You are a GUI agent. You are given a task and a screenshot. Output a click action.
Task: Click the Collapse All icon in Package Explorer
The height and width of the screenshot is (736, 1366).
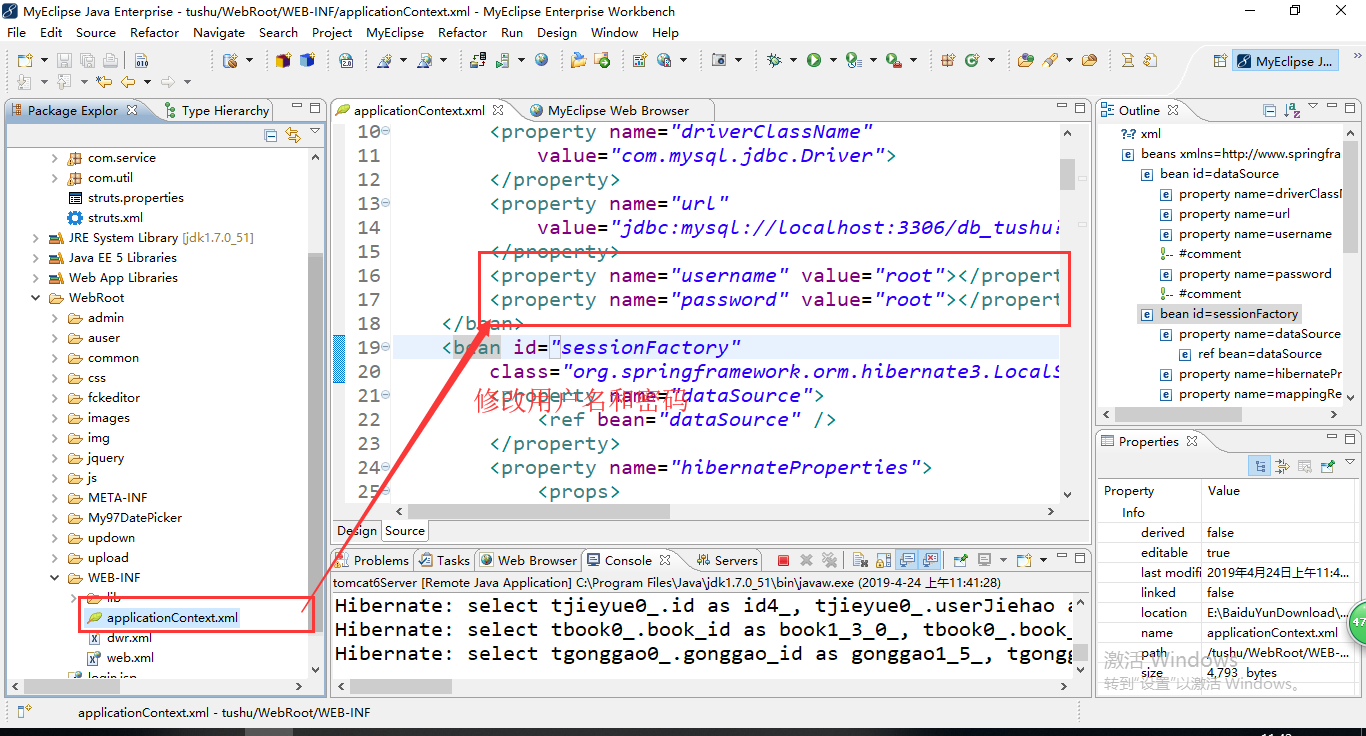click(x=270, y=135)
